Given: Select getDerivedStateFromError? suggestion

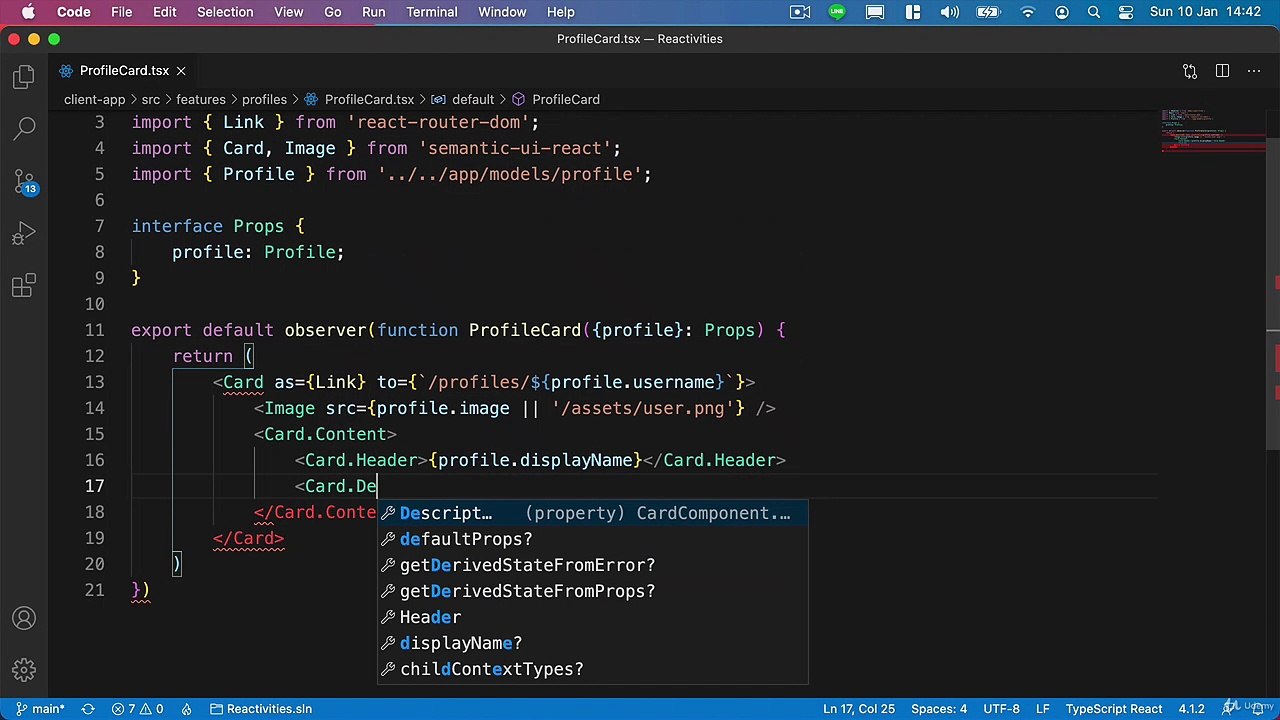Looking at the screenshot, I should (592, 565).
